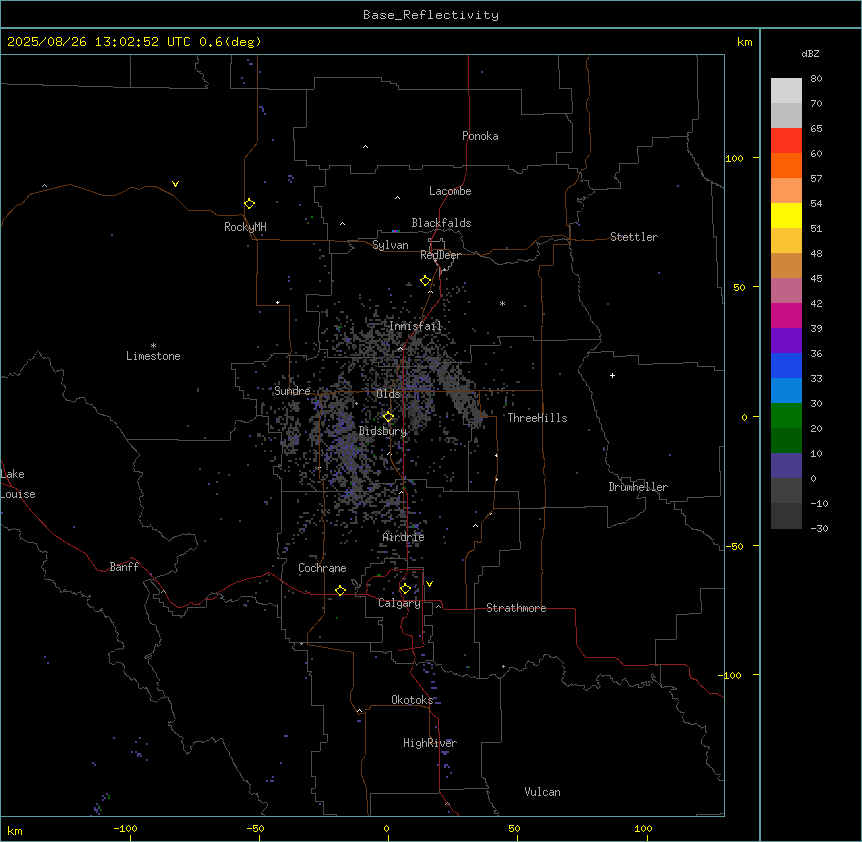Pick the indigo 10-0 dBZ legend swatch

point(786,466)
